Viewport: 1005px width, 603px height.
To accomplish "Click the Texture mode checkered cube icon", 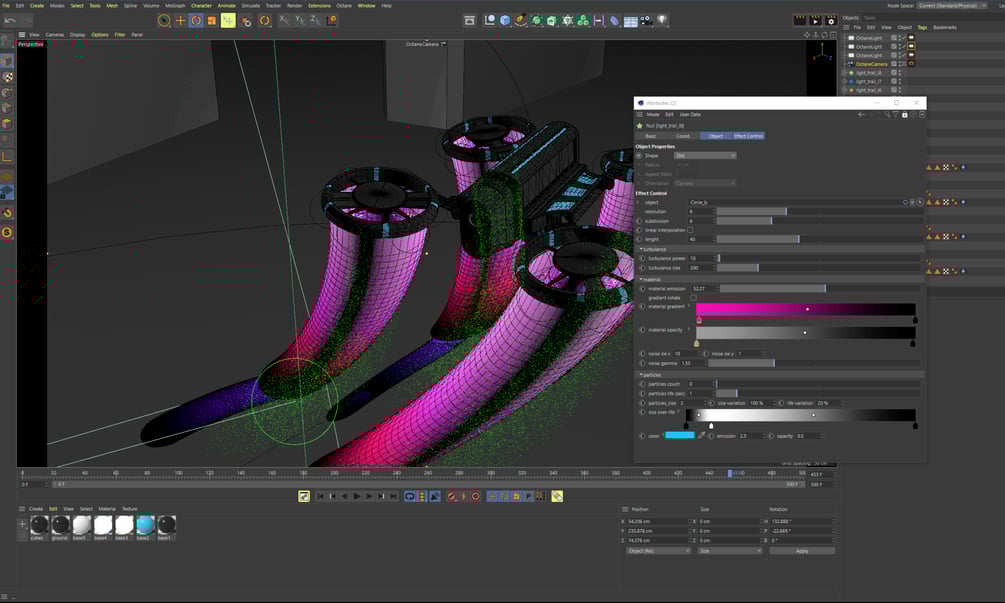I will pyautogui.click(x=8, y=77).
